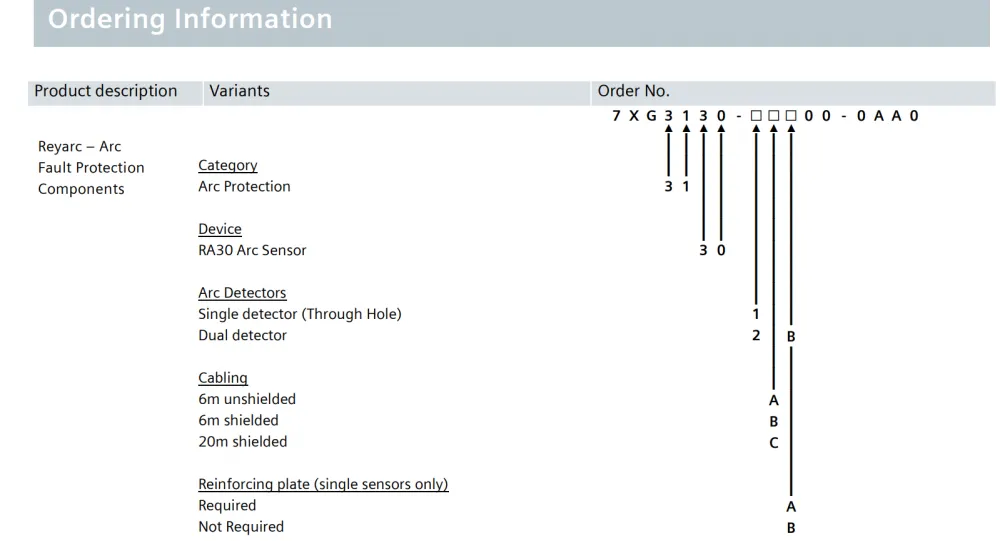Select the Arc Detectors heading
Image resolution: width=1000 pixels, height=541 pixels.
coord(242,293)
